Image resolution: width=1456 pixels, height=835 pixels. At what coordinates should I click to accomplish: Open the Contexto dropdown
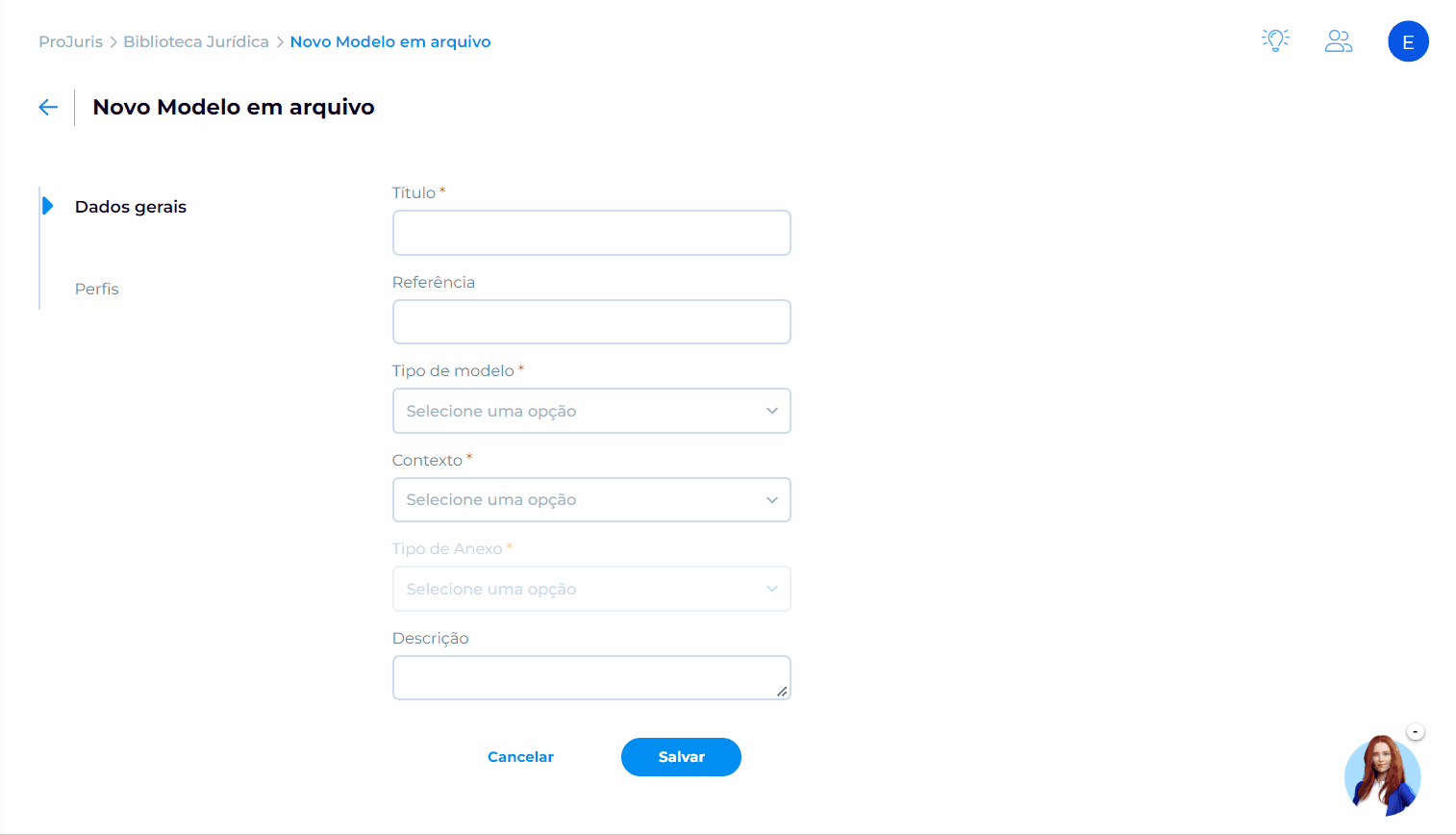point(591,500)
